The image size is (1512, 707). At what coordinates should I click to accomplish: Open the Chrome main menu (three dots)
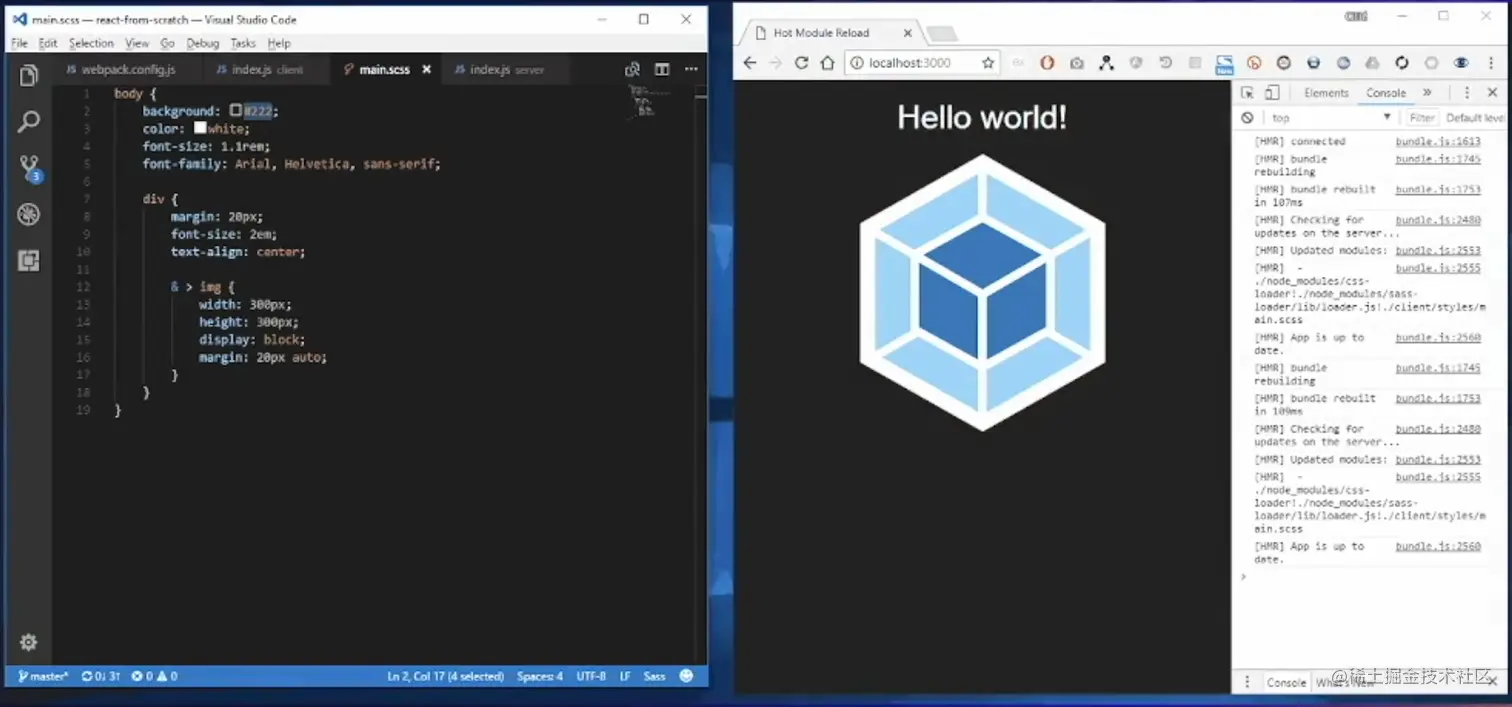point(1492,63)
